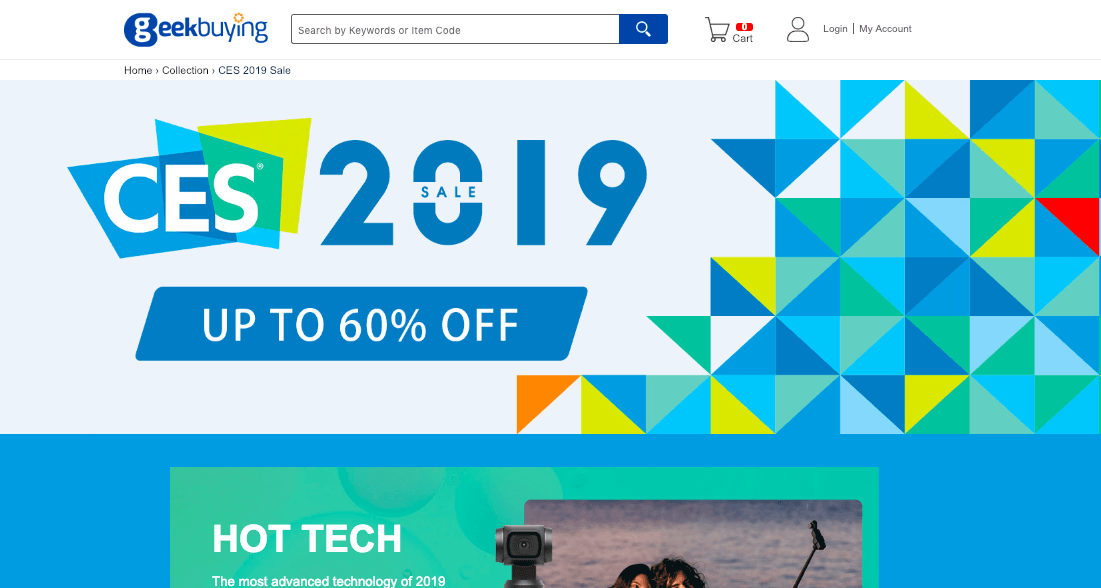Open the Login link

coord(835,29)
